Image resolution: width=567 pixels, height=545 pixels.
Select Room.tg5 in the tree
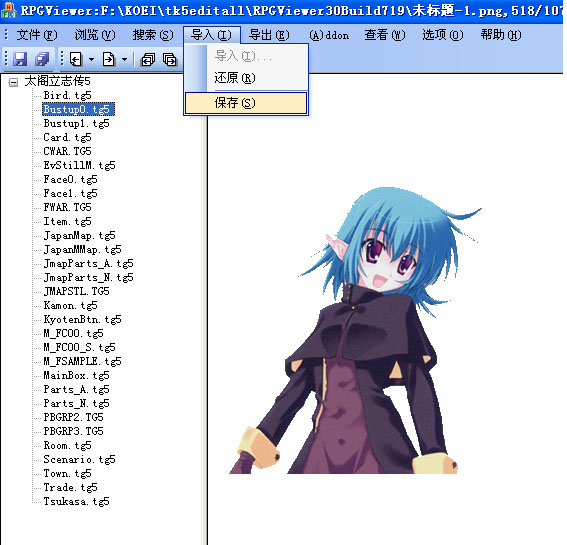pyautogui.click(x=67, y=446)
